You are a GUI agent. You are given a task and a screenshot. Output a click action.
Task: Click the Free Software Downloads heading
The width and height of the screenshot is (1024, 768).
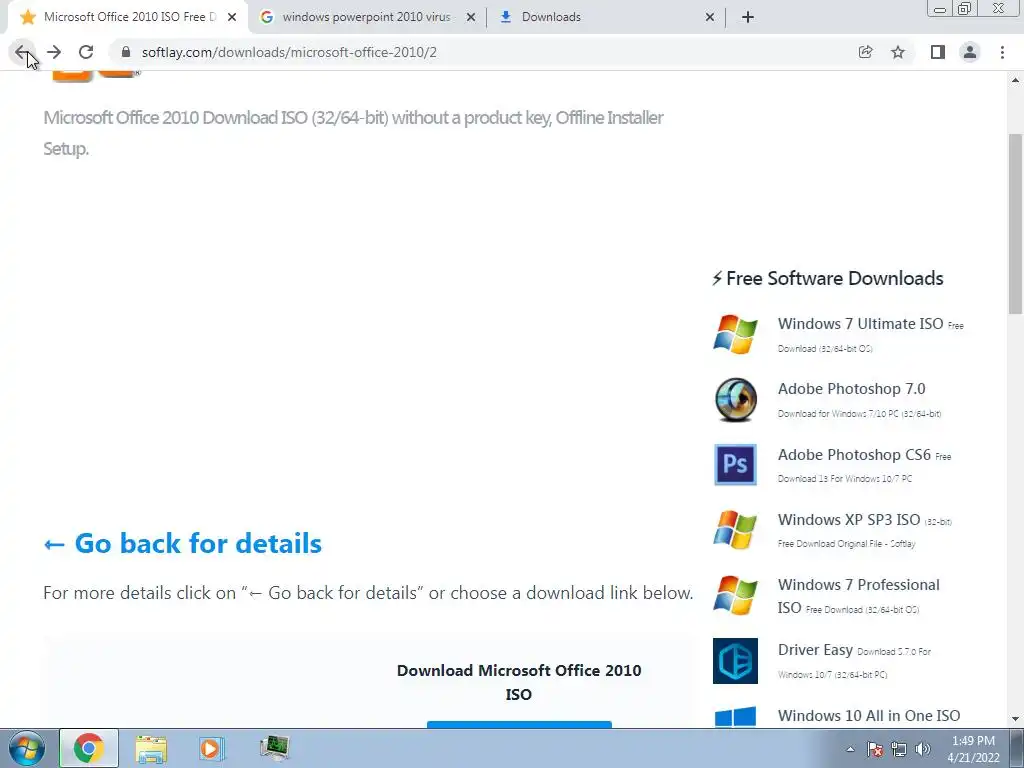827,278
